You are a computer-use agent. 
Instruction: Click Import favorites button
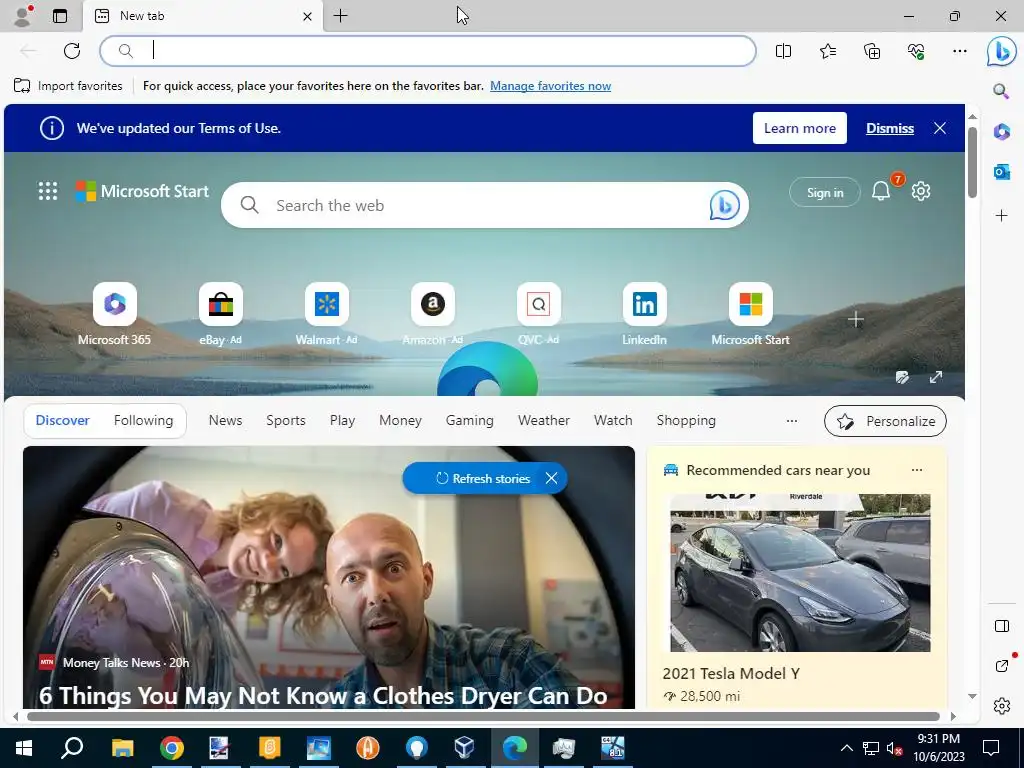[x=68, y=86]
